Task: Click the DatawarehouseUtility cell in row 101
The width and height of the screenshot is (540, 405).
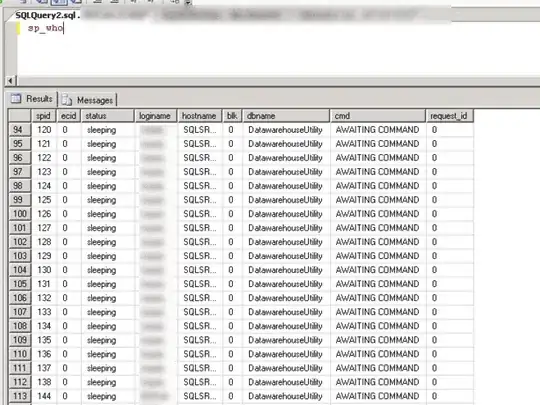Action: tap(285, 228)
